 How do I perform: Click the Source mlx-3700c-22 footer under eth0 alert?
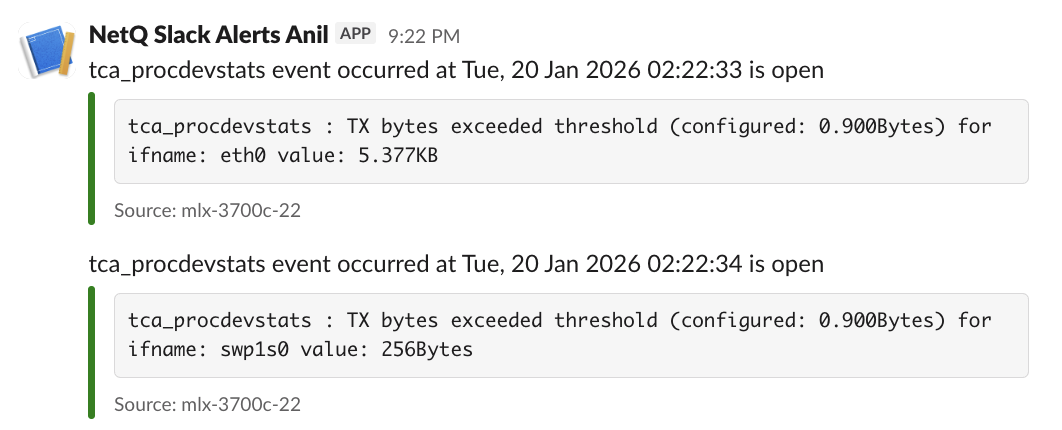click(x=208, y=211)
